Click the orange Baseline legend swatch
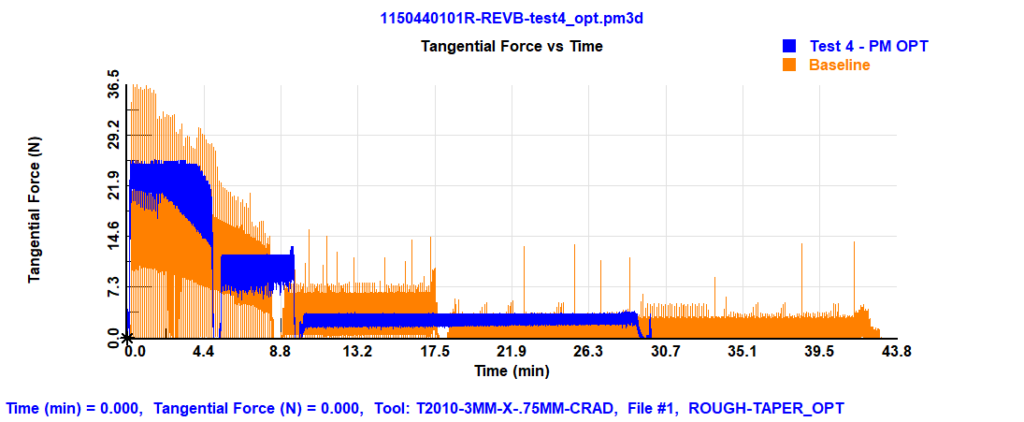 pos(790,65)
